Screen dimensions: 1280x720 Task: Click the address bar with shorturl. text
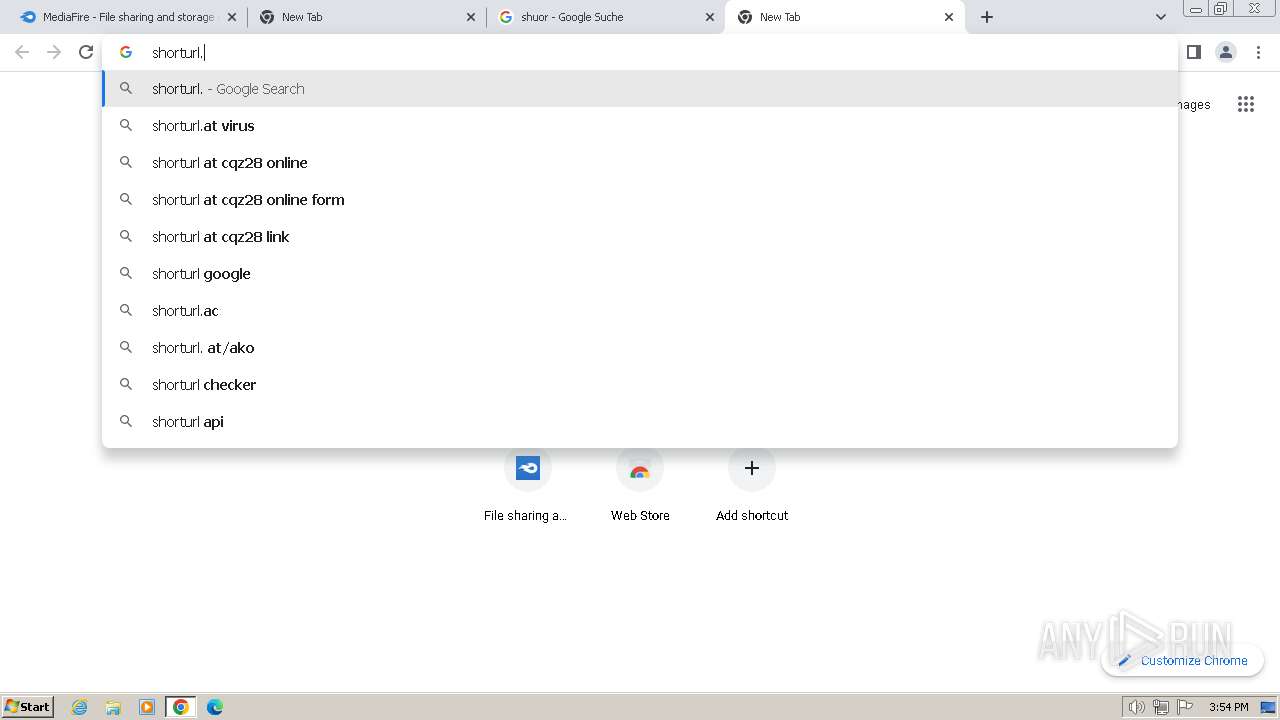640,52
